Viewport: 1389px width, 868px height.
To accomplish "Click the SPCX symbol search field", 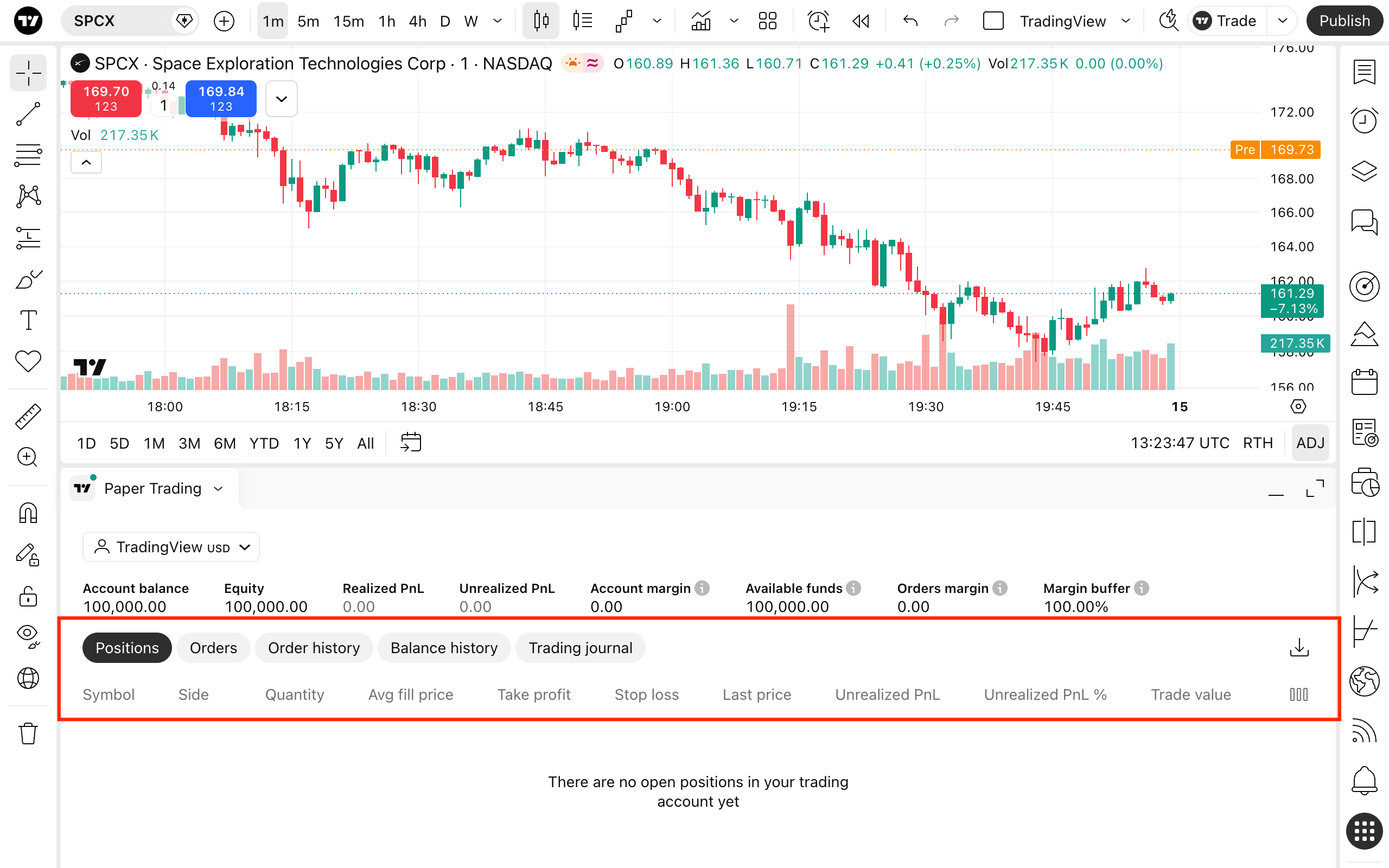I will pos(118,21).
